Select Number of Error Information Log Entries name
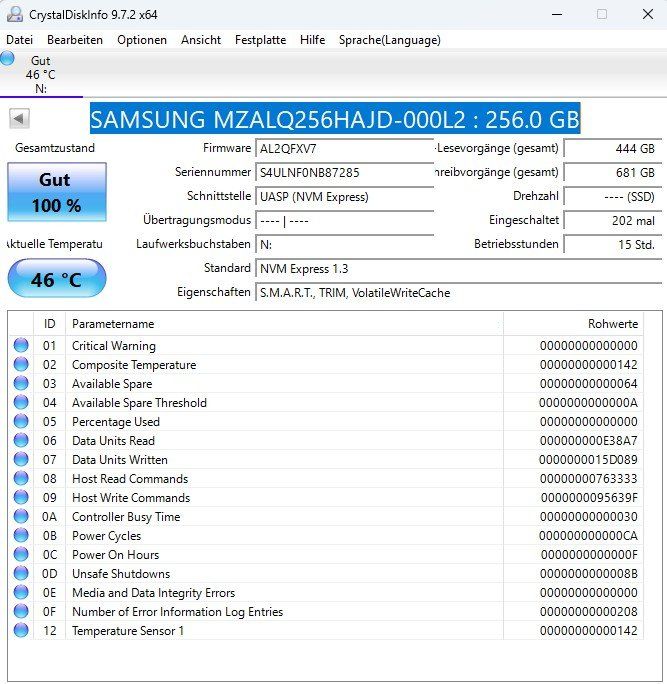This screenshot has width=667, height=684. point(178,612)
